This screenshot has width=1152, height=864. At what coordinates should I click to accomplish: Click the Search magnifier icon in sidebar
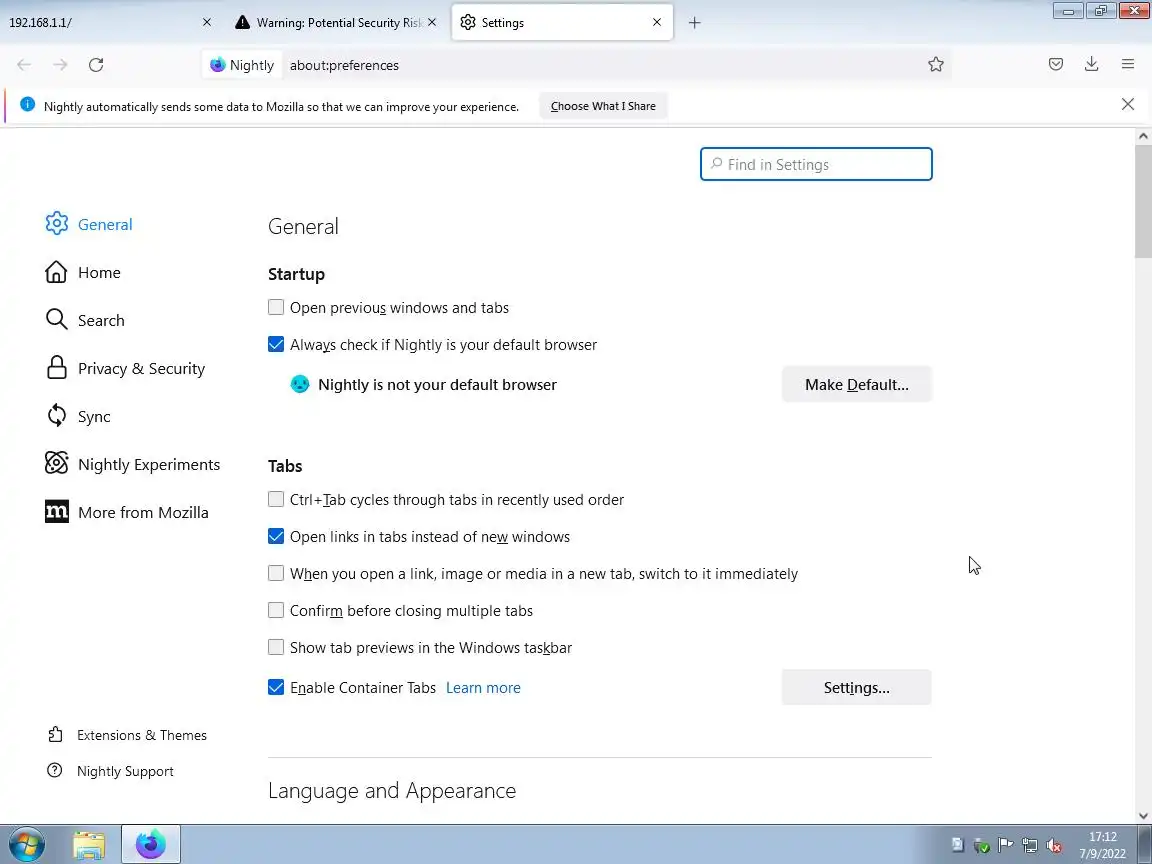click(x=57, y=320)
